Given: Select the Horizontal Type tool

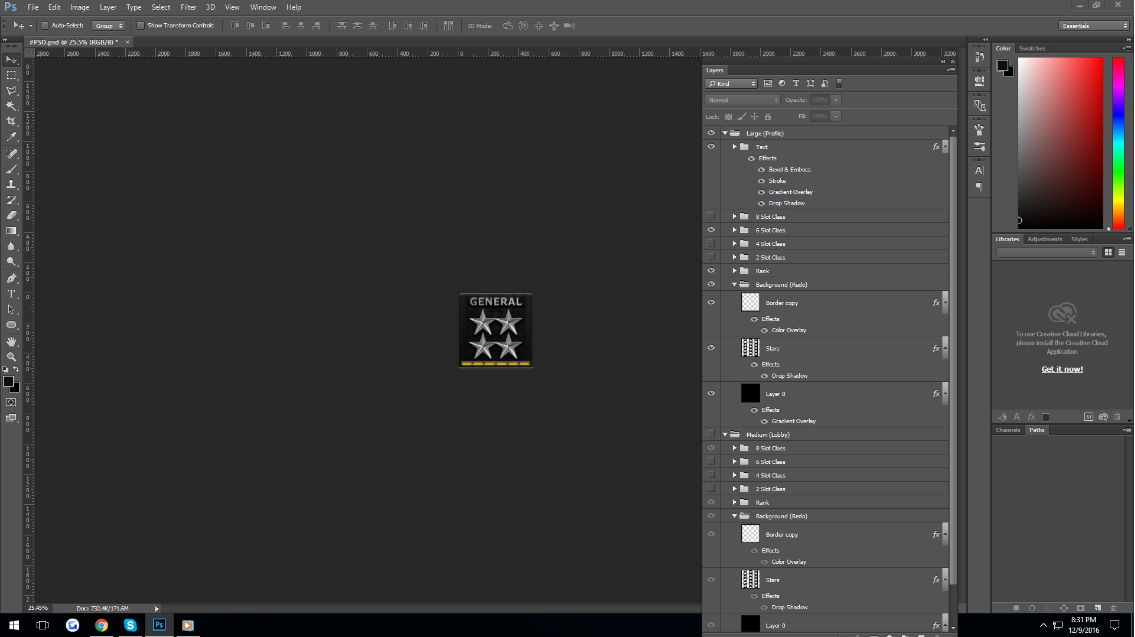Looking at the screenshot, I should click(x=11, y=294).
